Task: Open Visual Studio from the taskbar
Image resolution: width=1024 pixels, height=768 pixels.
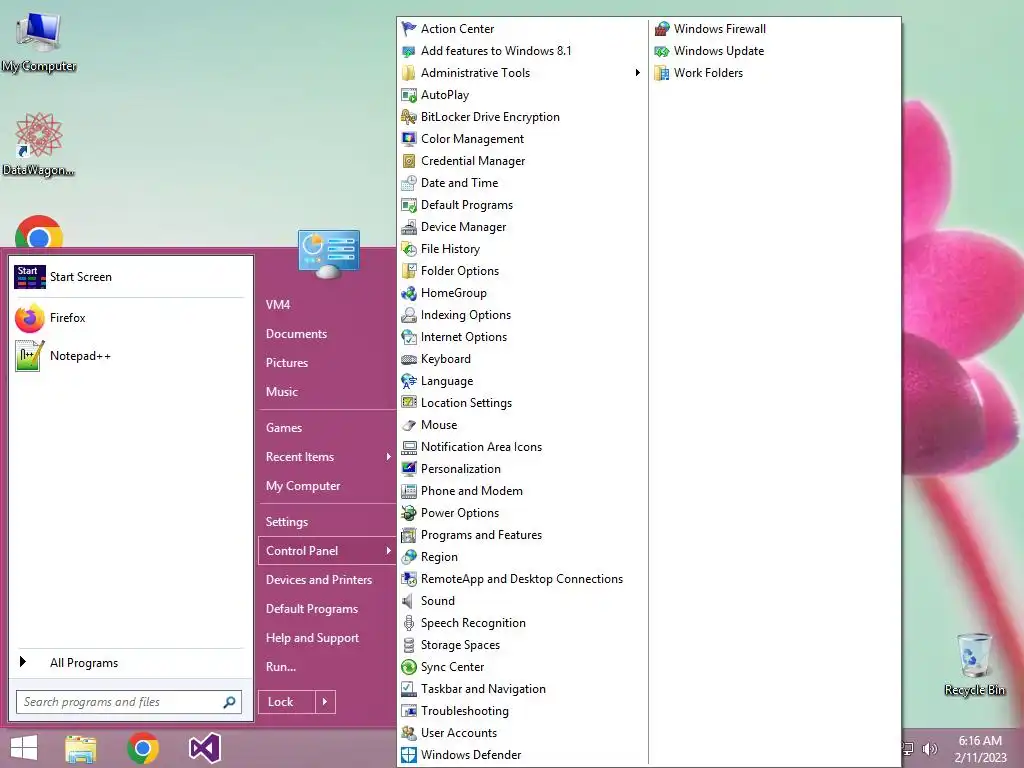Action: [x=204, y=748]
